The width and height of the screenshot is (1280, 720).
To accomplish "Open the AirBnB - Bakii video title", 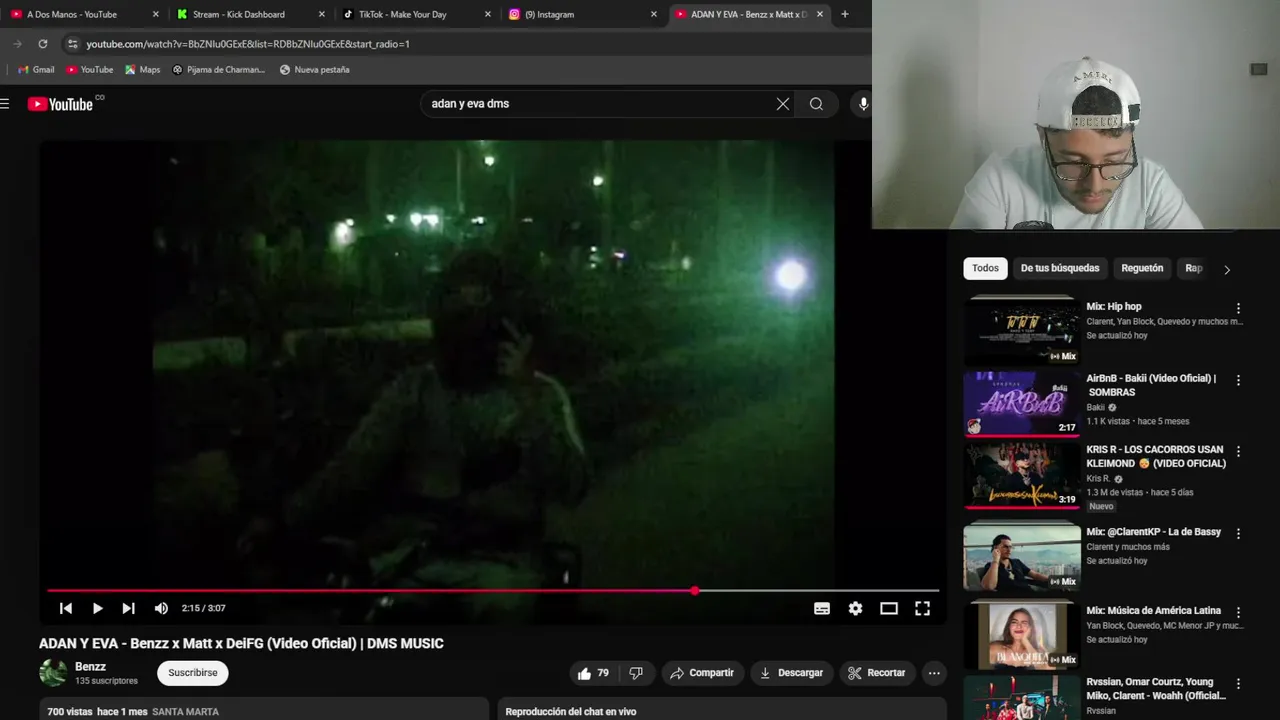I will [x=1151, y=385].
